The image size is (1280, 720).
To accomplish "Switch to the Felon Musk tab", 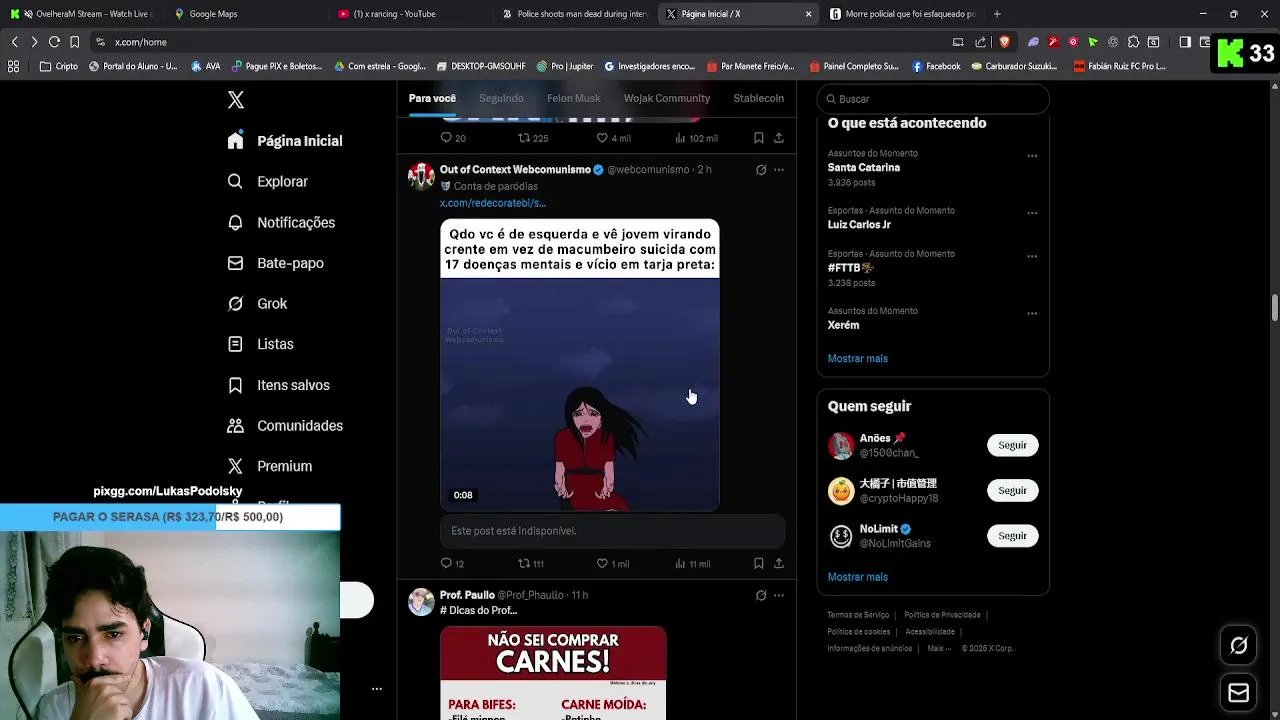I will pos(574,98).
